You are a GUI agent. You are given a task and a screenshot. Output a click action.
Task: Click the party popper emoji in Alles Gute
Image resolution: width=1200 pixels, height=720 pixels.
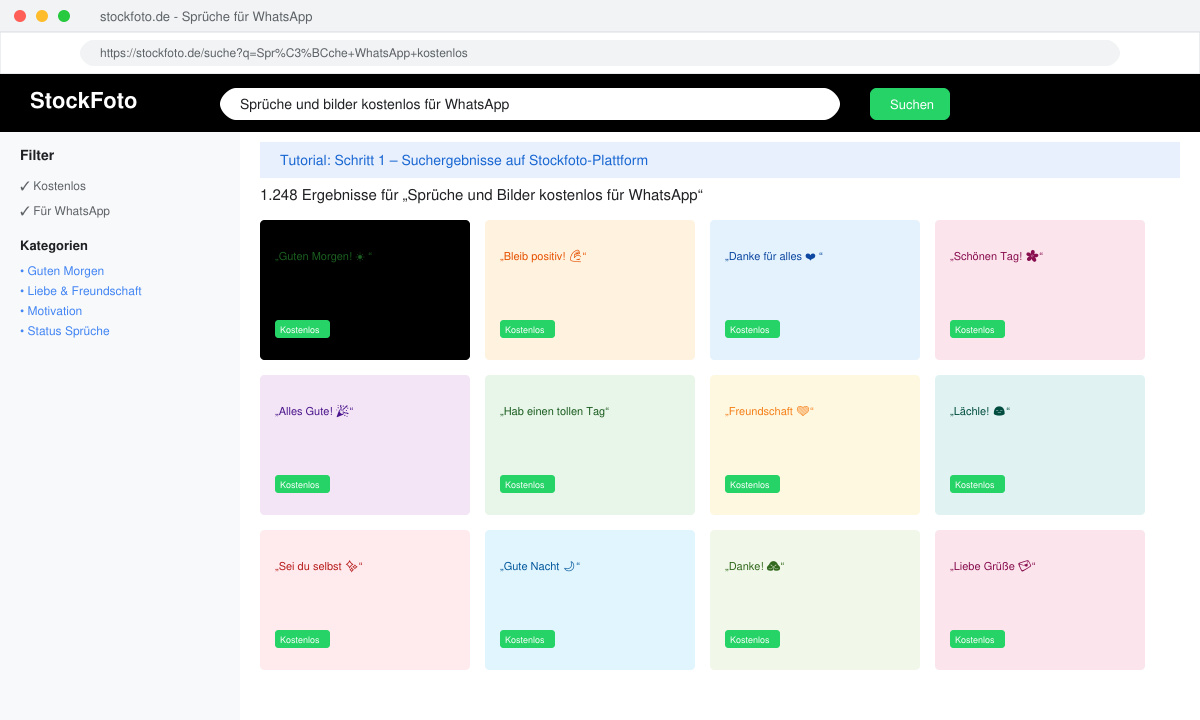click(343, 411)
